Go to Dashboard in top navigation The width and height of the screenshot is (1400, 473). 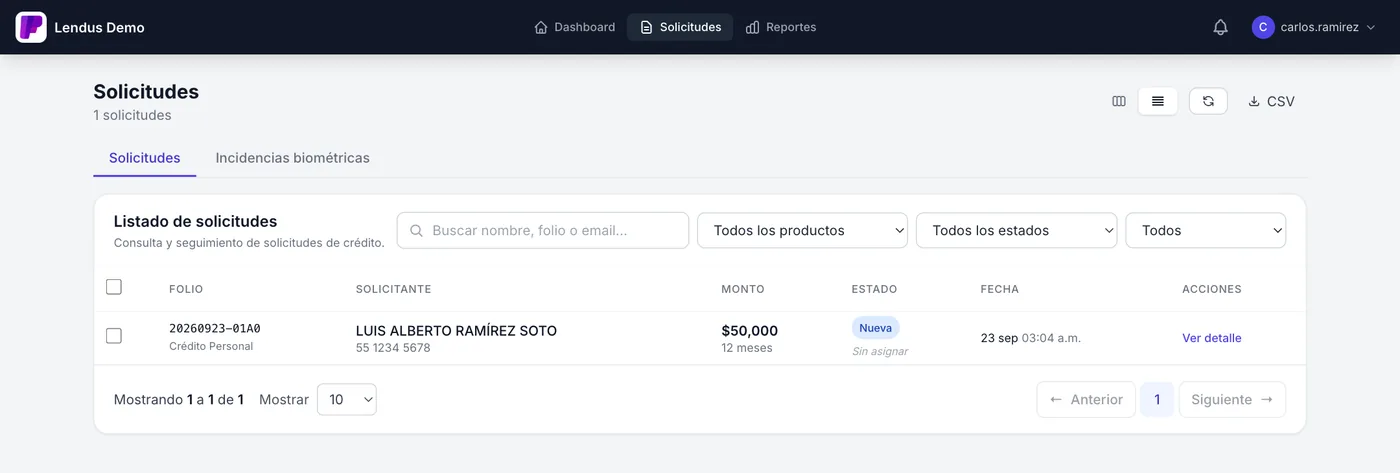575,27
